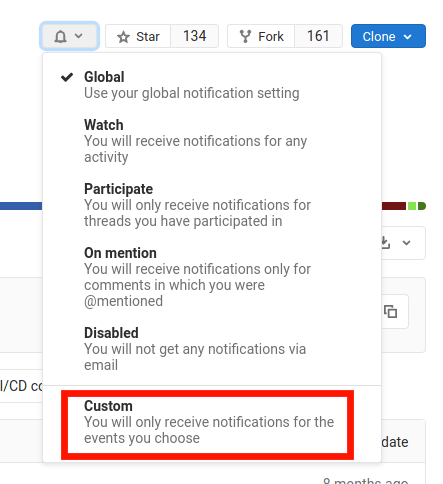443x484 pixels.
Task: Click the star icon
Action: tap(123, 37)
